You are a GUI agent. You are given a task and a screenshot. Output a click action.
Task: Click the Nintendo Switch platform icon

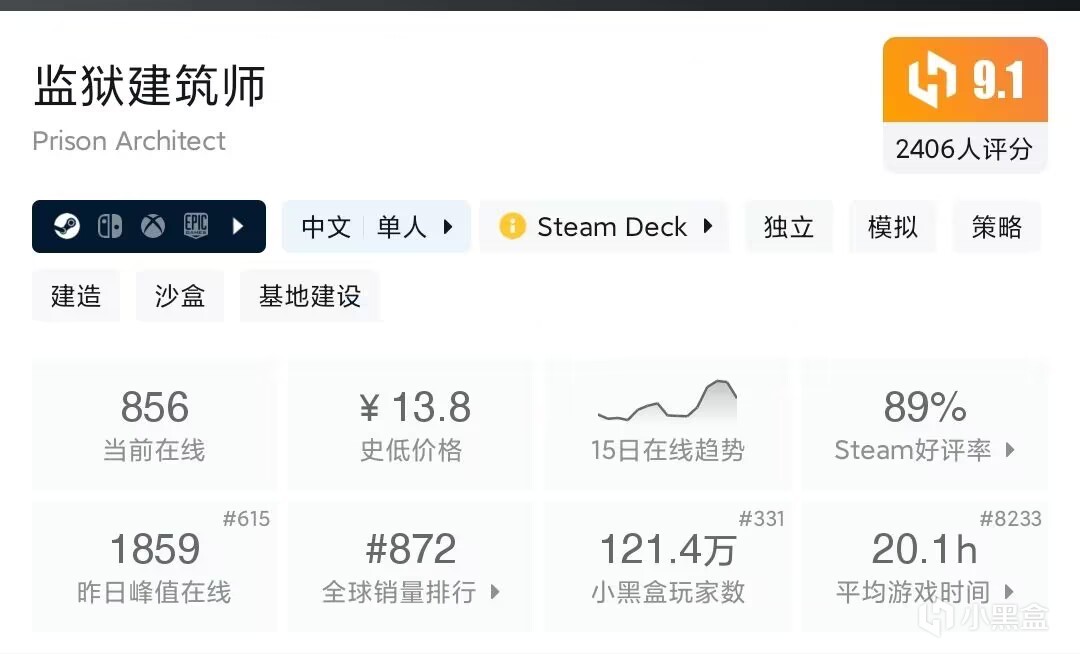pyautogui.click(x=110, y=227)
